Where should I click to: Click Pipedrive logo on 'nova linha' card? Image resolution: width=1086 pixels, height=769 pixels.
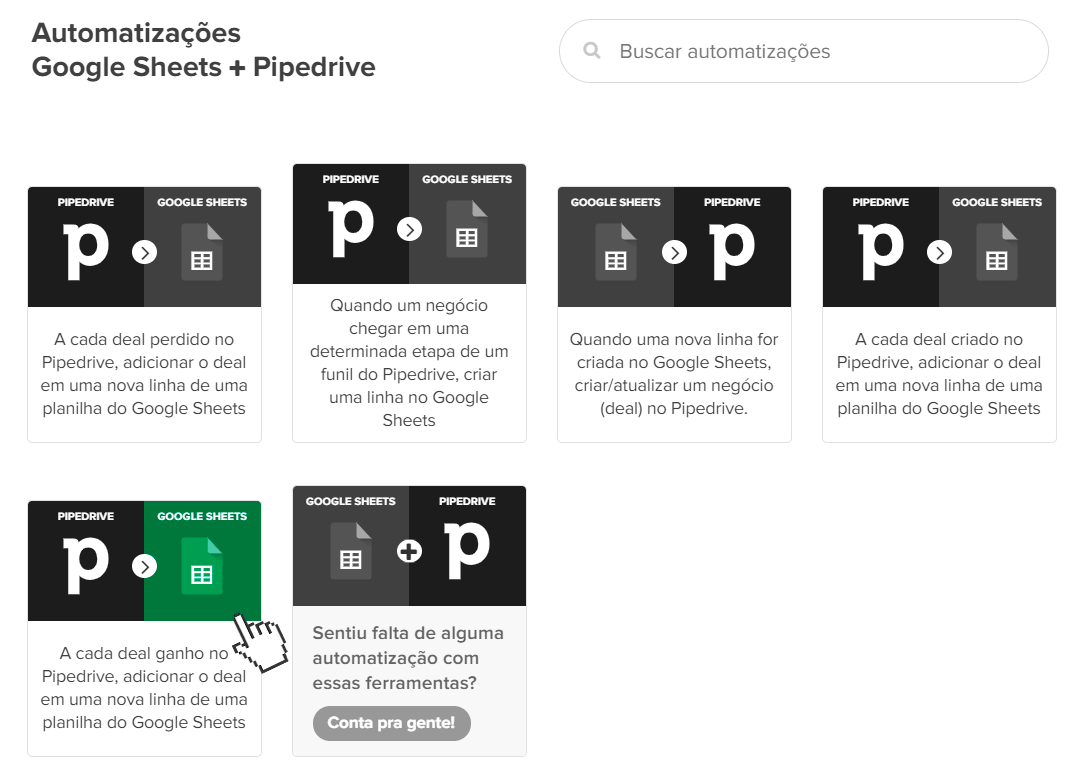coord(731,251)
